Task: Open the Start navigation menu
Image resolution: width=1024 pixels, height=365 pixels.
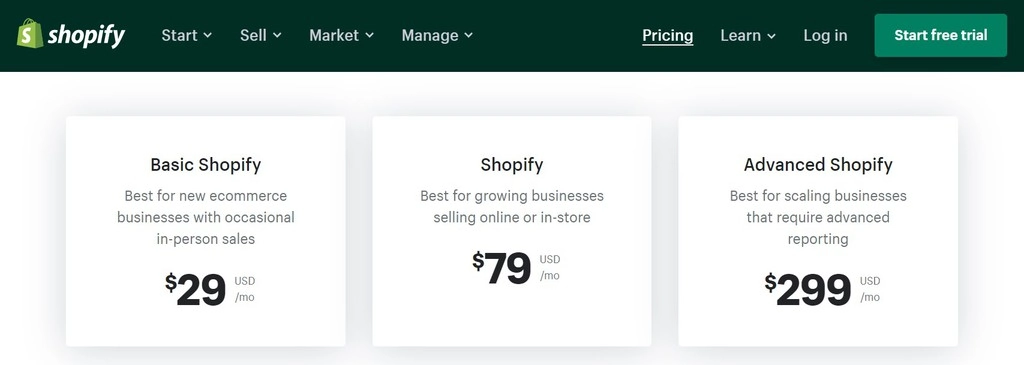Action: click(x=187, y=35)
